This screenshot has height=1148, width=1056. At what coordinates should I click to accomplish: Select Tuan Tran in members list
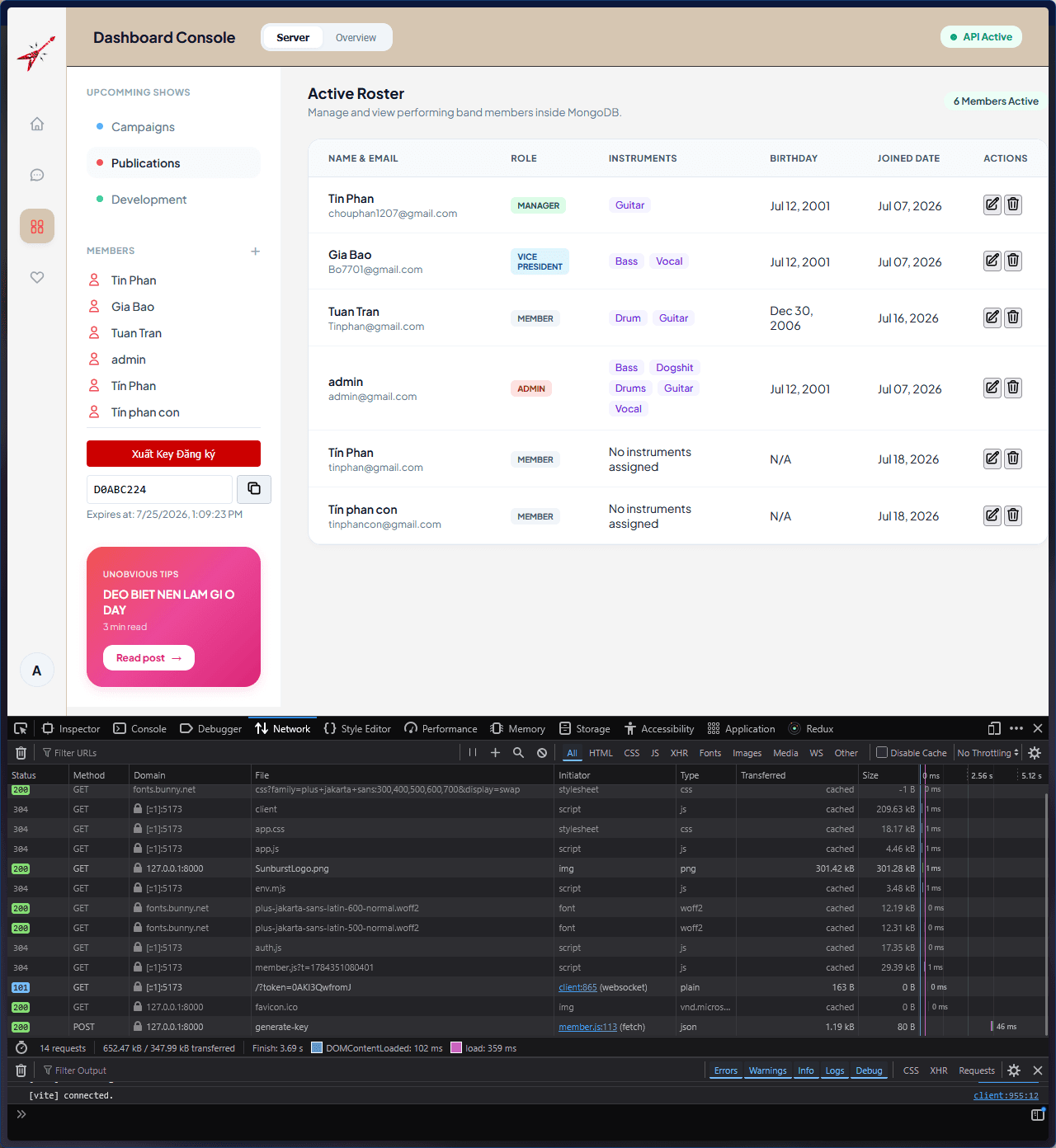tap(136, 333)
